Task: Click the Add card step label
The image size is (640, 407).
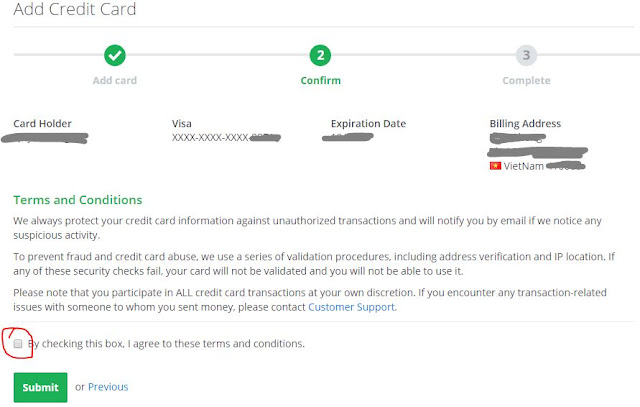Action: point(115,80)
